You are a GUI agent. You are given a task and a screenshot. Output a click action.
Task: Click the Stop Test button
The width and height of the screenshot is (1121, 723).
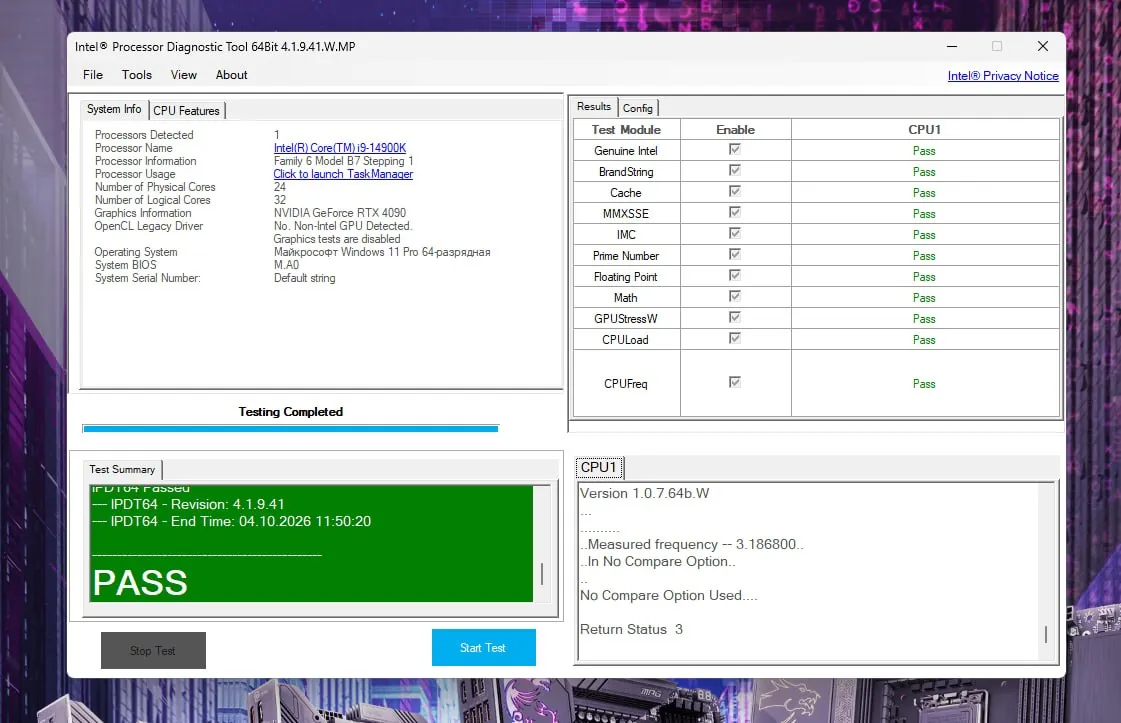(x=153, y=650)
